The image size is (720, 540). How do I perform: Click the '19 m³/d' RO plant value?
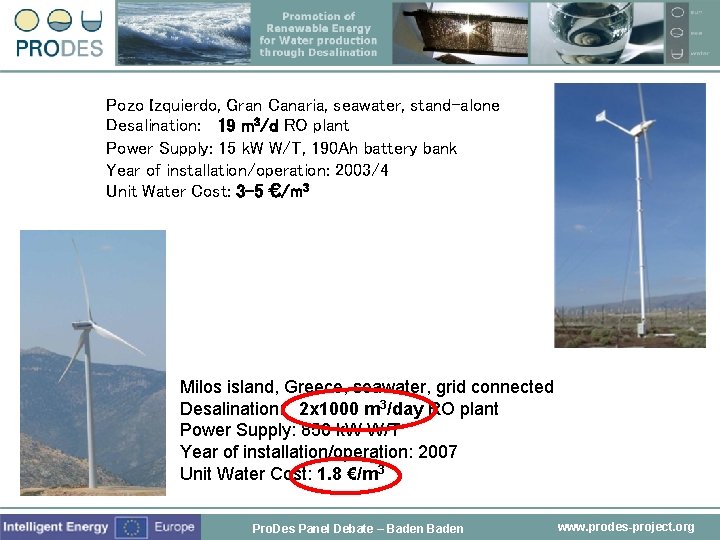point(248,125)
